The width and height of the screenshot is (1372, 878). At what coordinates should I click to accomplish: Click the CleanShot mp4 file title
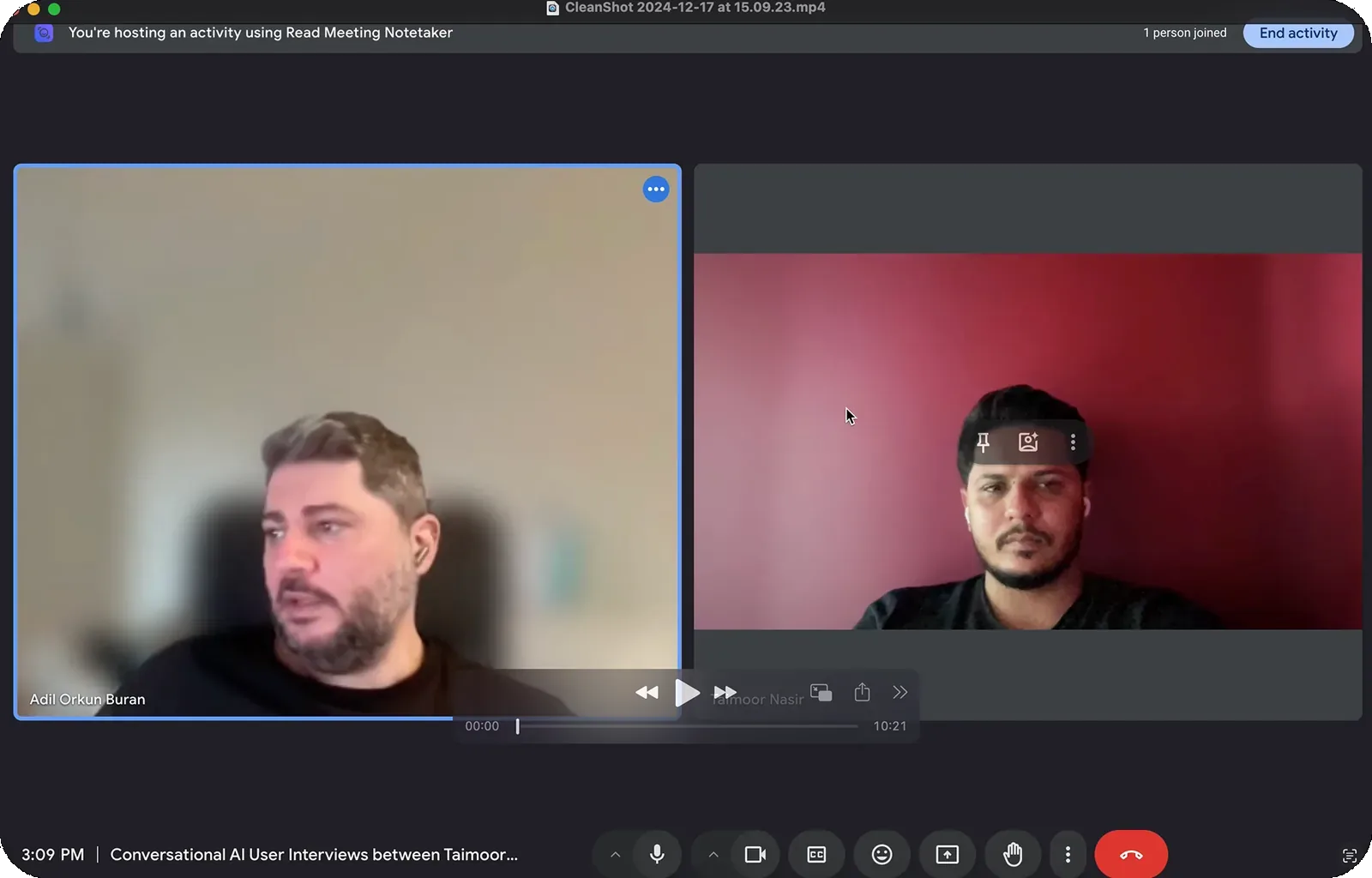695,8
